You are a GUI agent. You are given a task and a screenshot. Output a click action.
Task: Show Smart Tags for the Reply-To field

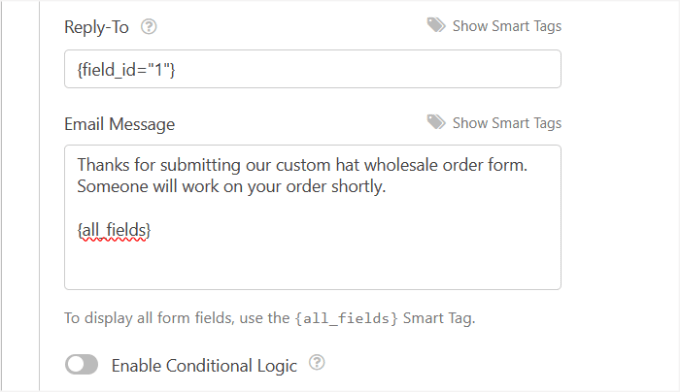(507, 26)
